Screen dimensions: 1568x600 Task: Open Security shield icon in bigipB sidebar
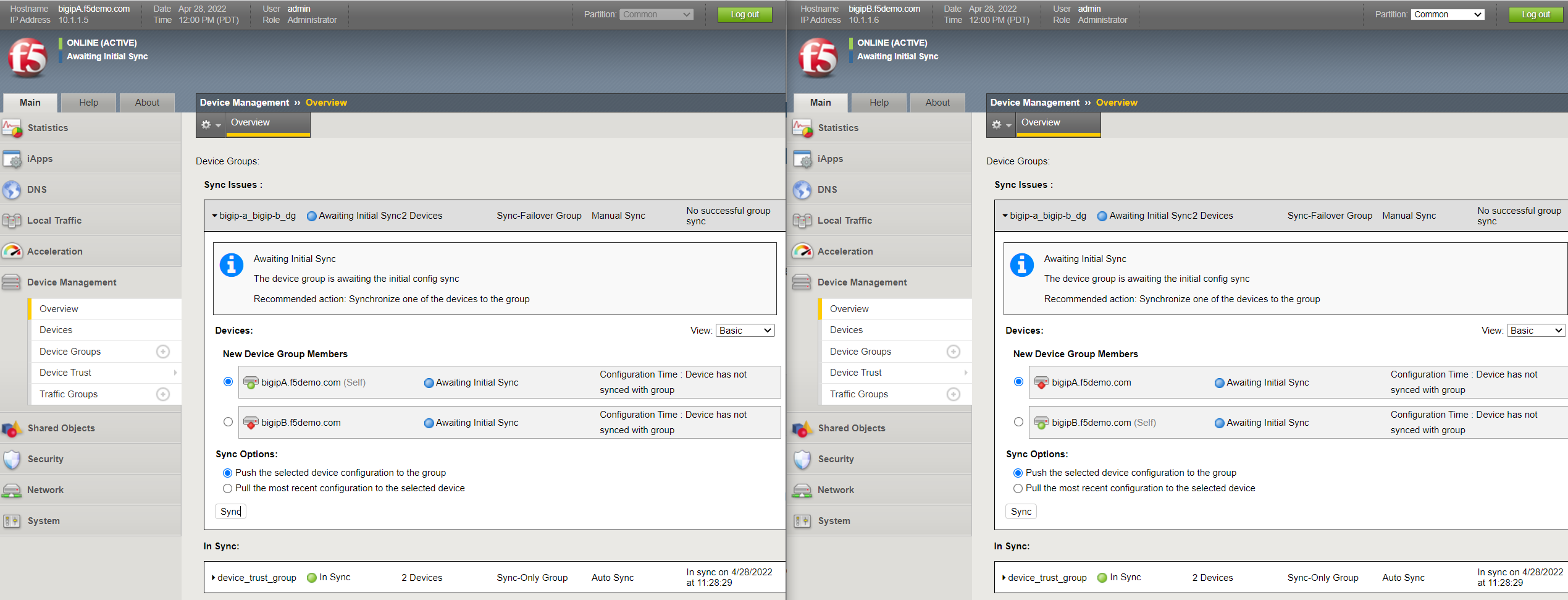click(802, 459)
